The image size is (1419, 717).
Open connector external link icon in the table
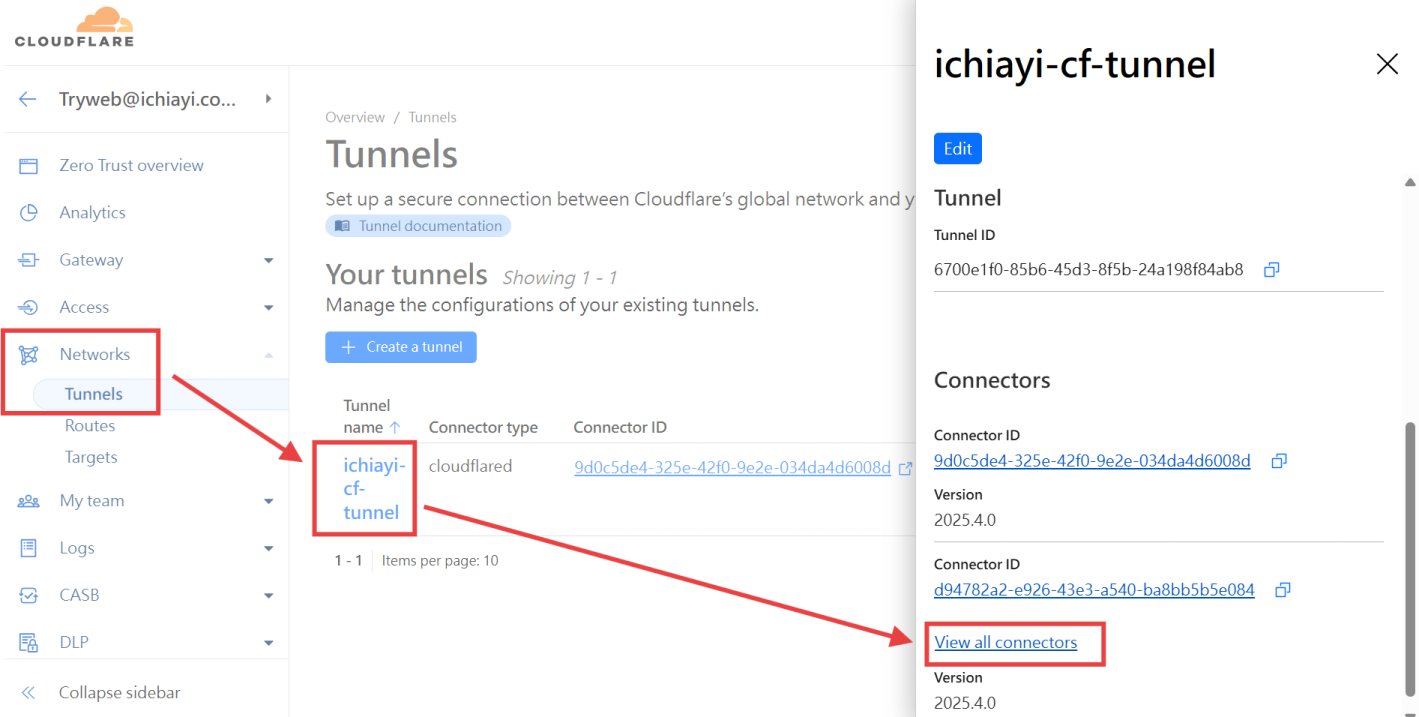(x=905, y=468)
